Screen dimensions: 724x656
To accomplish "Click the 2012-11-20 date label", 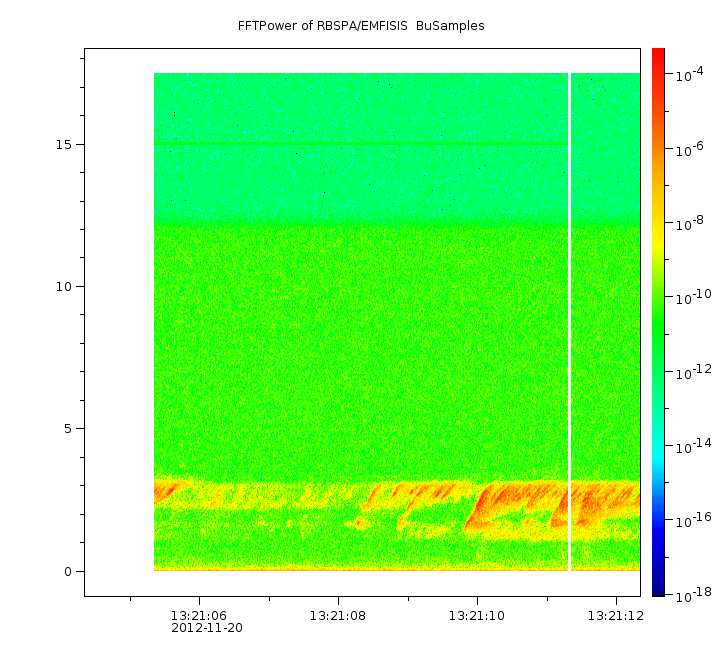I will pyautogui.click(x=207, y=628).
